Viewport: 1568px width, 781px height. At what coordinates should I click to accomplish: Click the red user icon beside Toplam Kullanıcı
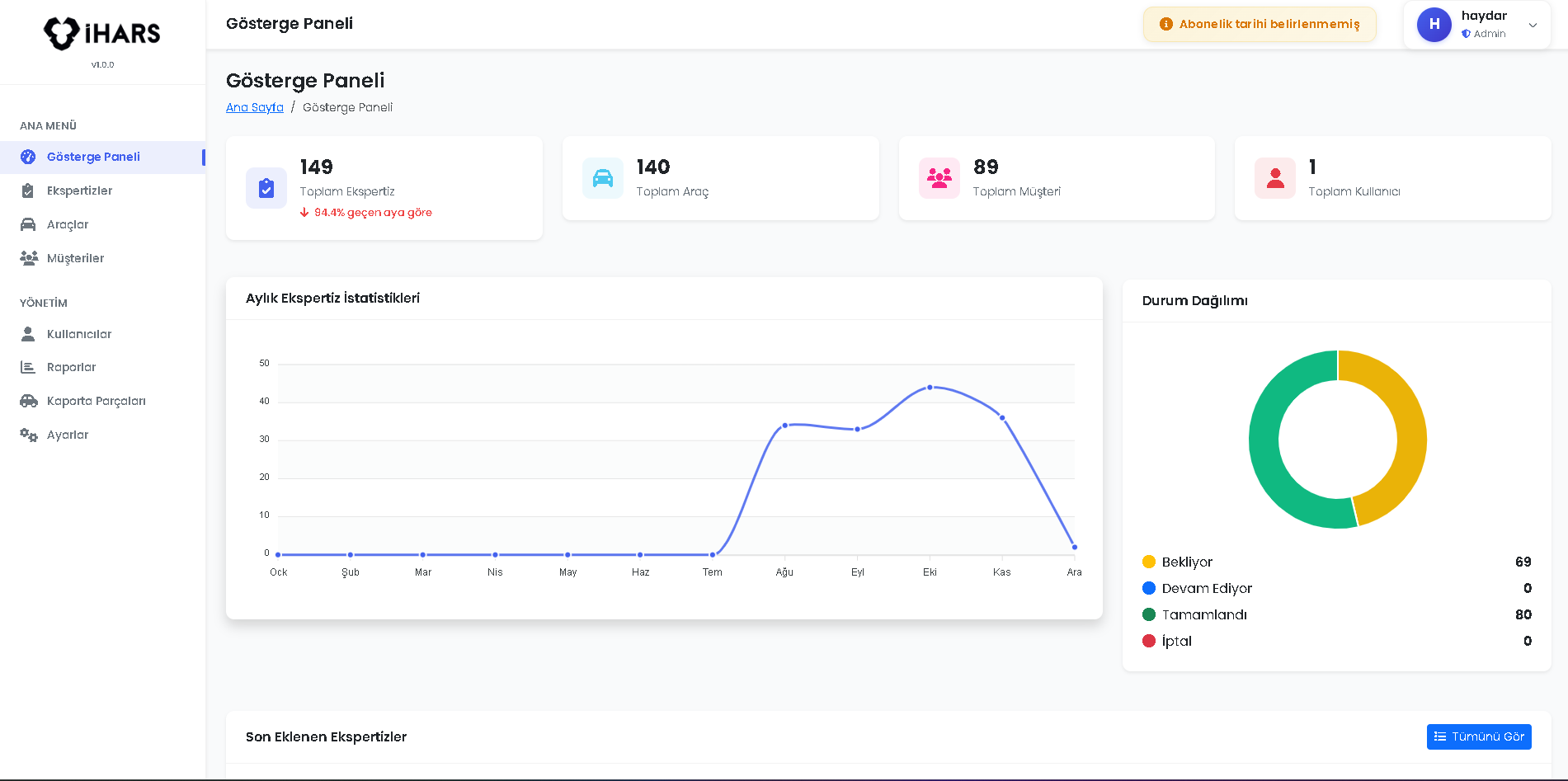point(1275,178)
